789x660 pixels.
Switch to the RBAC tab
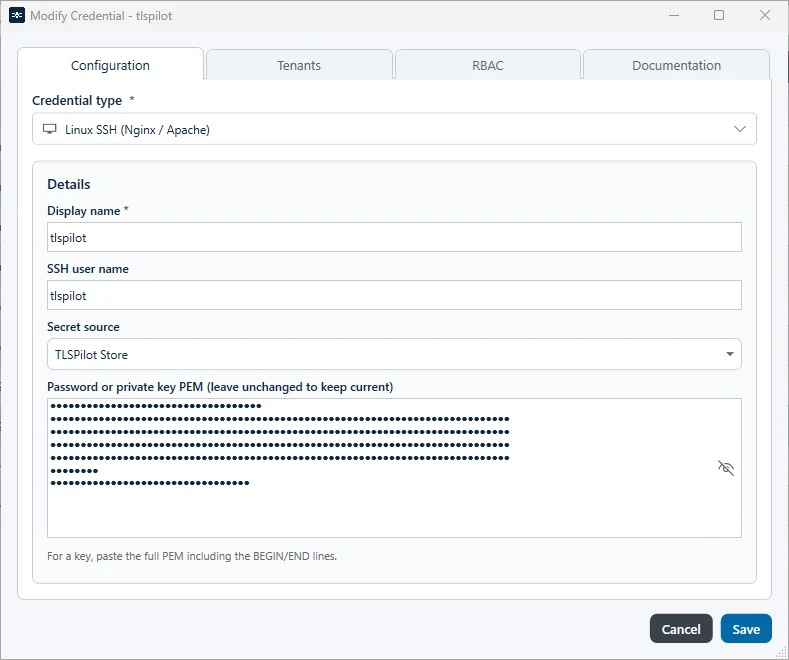pos(488,65)
